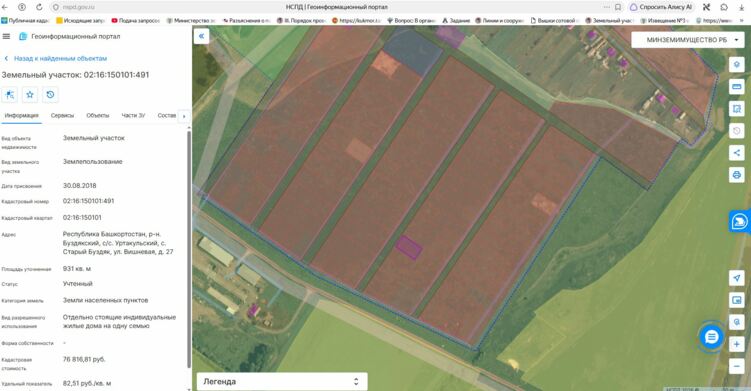
Task: Click the date value 30.08.2018
Action: [80, 185]
